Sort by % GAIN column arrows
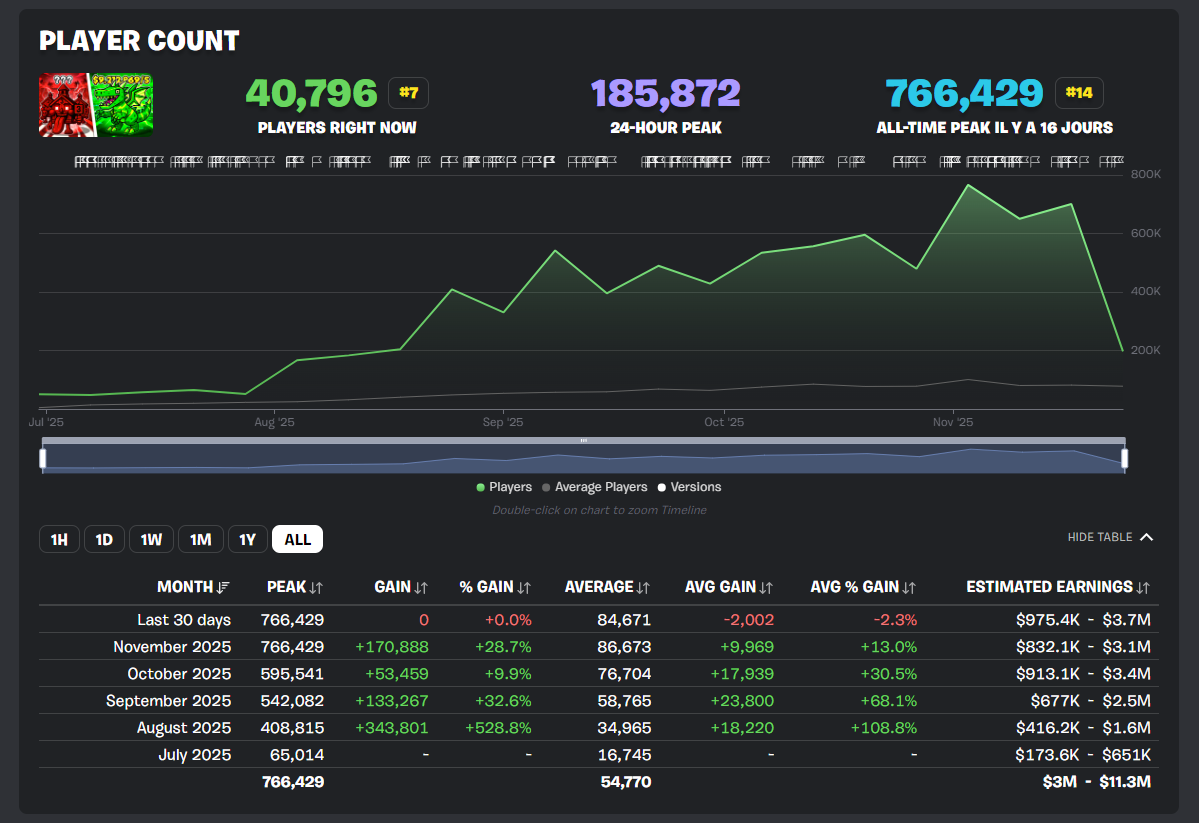Screen dimensions: 1199x823 [x=524, y=588]
